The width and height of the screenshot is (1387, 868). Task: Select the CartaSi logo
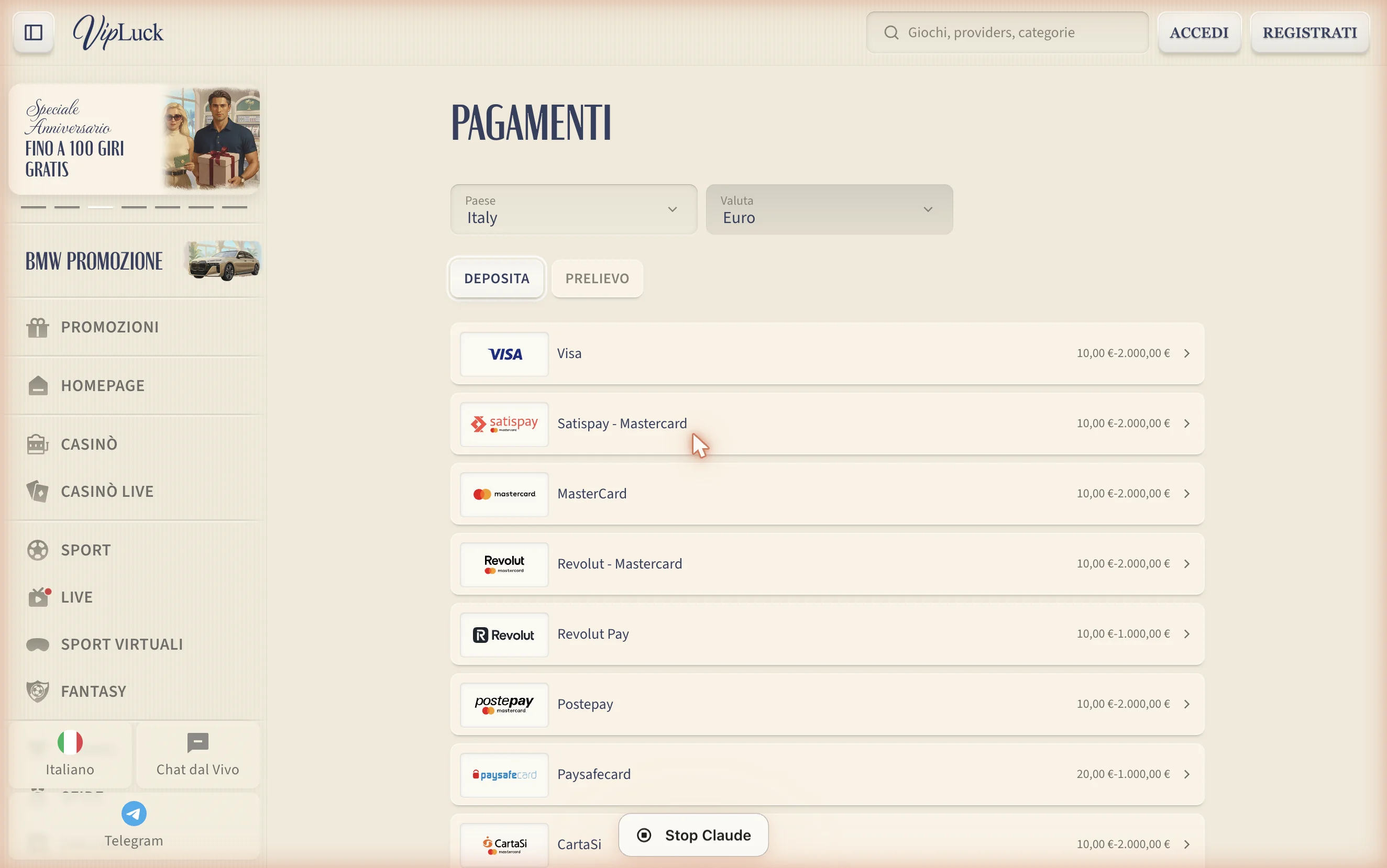504,845
